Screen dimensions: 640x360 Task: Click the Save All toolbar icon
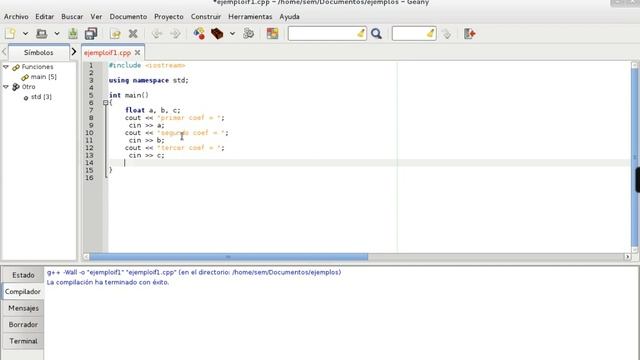[x=91, y=33]
